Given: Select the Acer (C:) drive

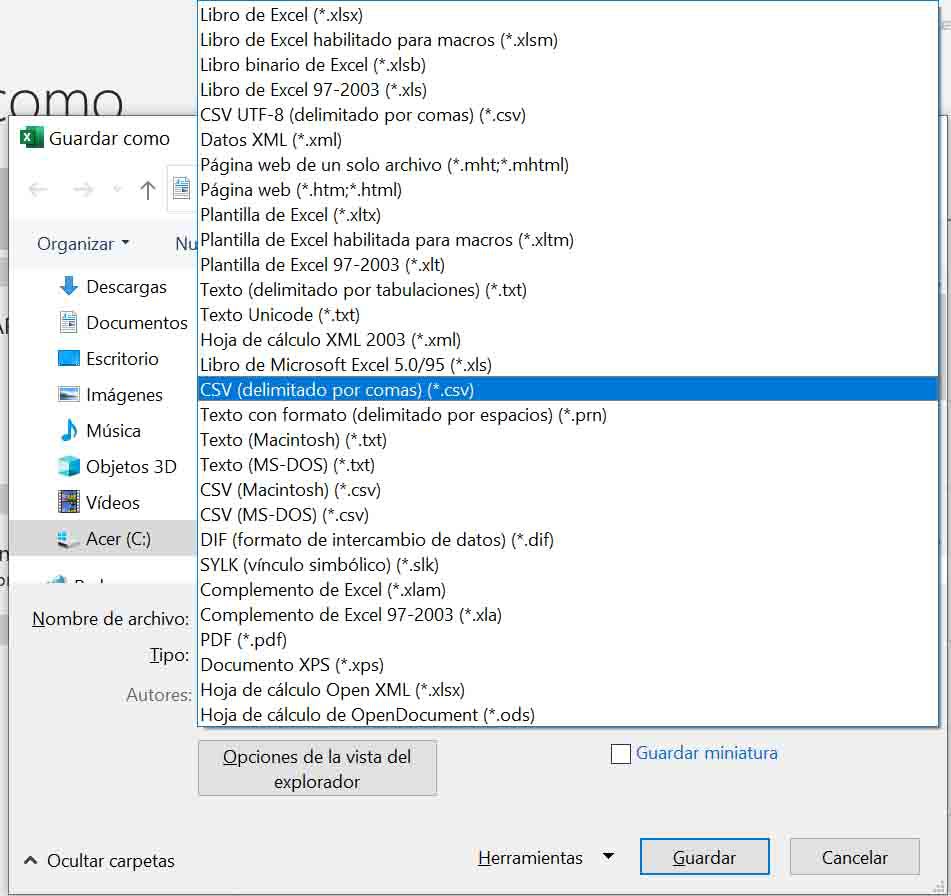Looking at the screenshot, I should [118, 539].
